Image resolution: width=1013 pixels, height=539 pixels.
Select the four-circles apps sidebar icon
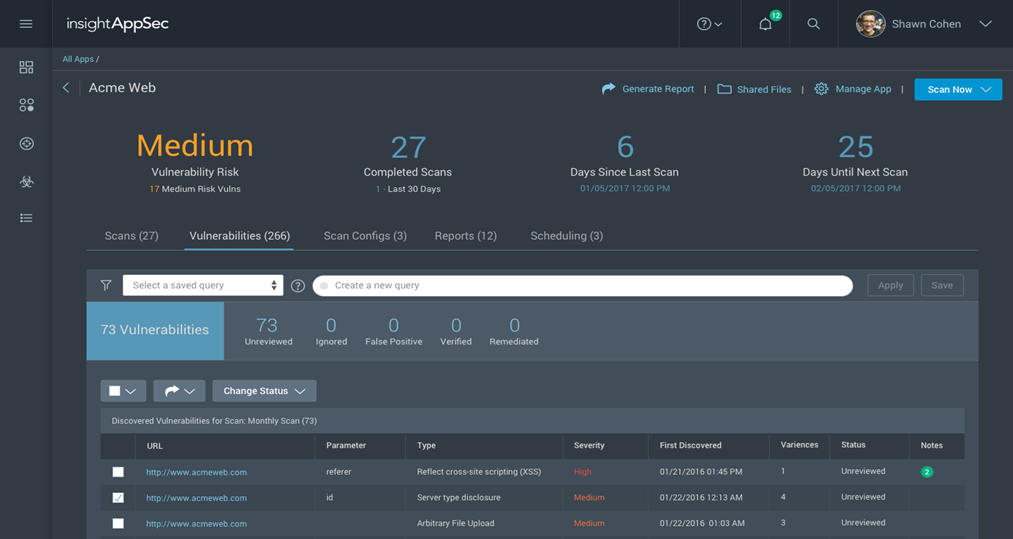pyautogui.click(x=26, y=105)
